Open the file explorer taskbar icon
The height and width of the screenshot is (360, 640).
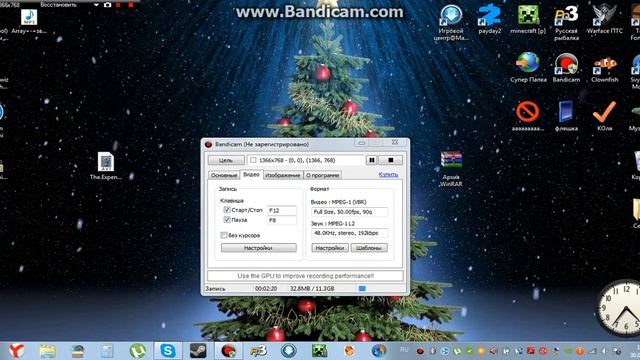pos(47,351)
